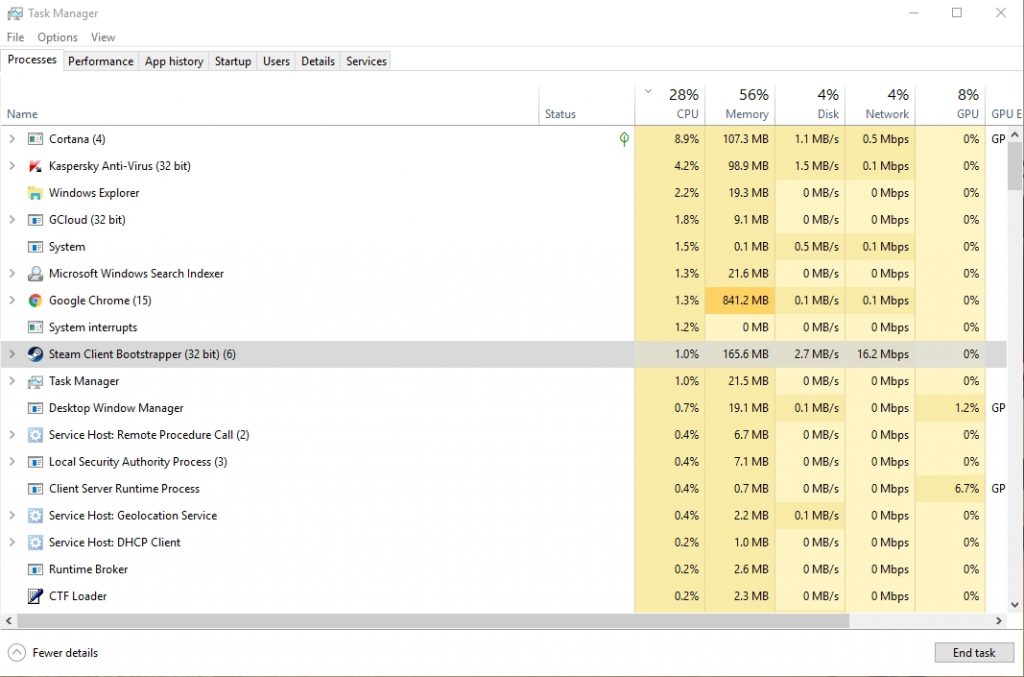The image size is (1024, 677).
Task: Expand Microsoft Windows Search Indexer
Action: [x=12, y=274]
